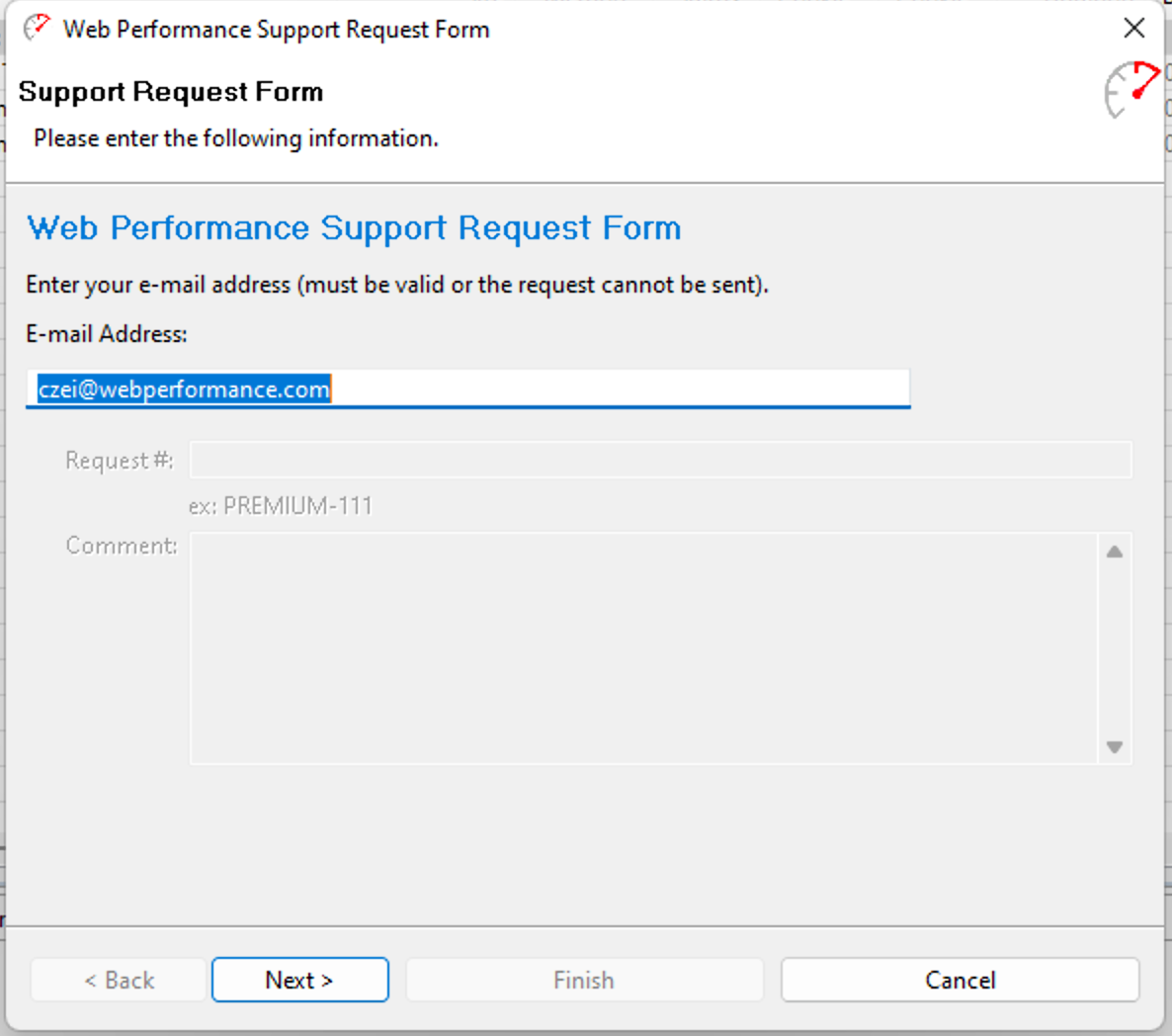Viewport: 1172px width, 1036px height.
Task: Click the 'Request #:' label
Action: [x=120, y=461]
